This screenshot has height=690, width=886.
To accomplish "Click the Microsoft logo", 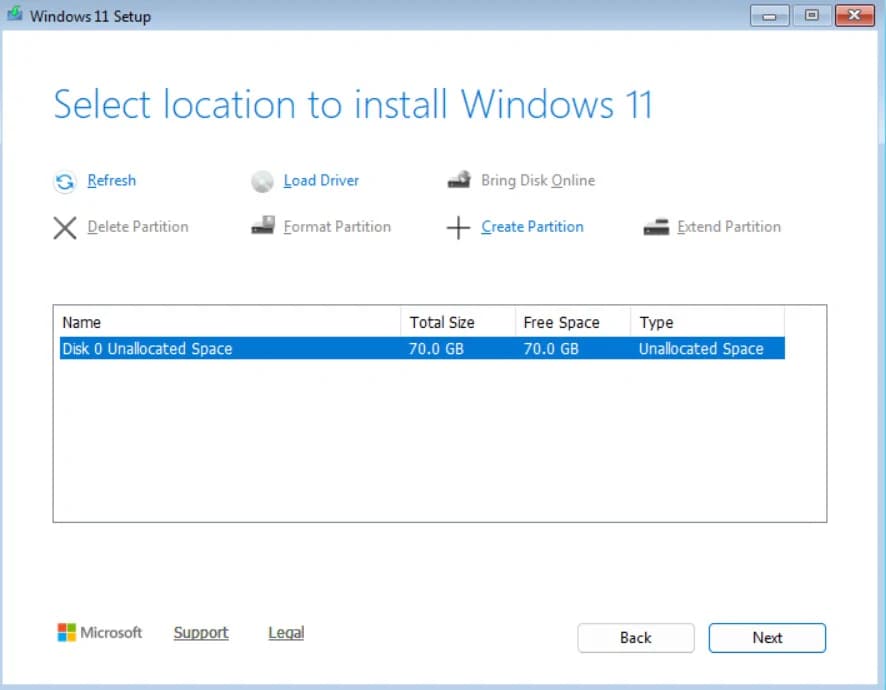I will (x=99, y=632).
